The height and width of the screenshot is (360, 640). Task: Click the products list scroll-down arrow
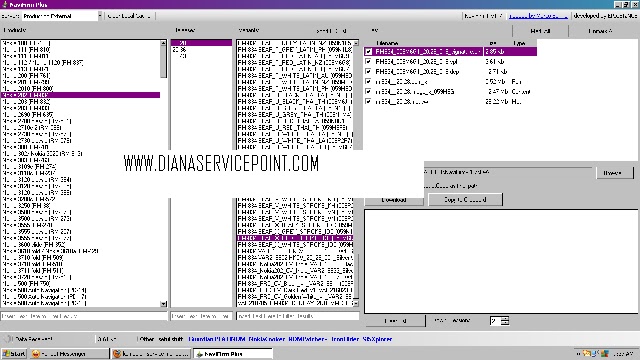point(163,304)
